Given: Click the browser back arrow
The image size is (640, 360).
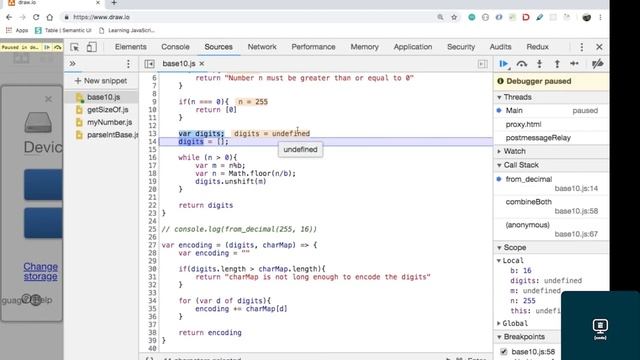Looking at the screenshot, I should (x=9, y=17).
